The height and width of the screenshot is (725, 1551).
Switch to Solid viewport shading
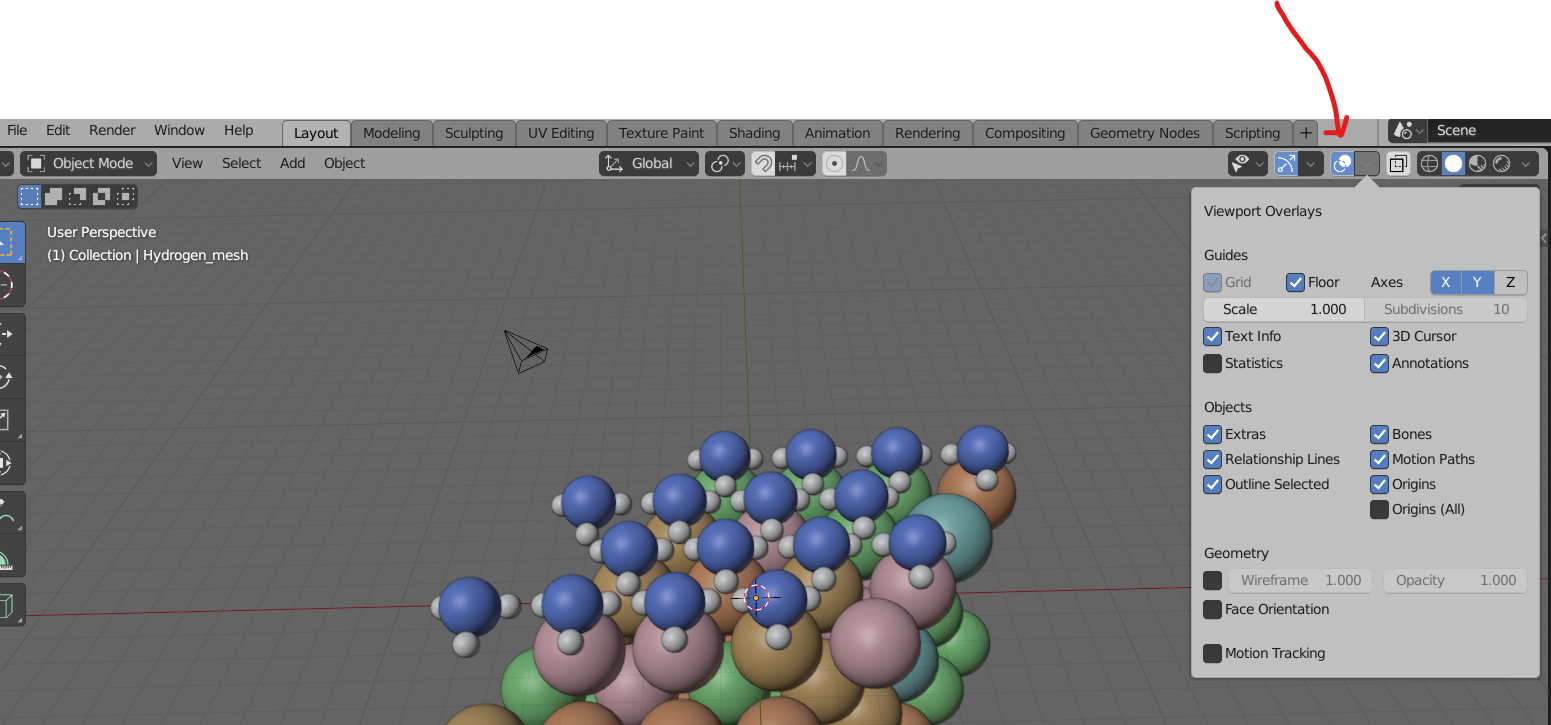tap(1453, 163)
